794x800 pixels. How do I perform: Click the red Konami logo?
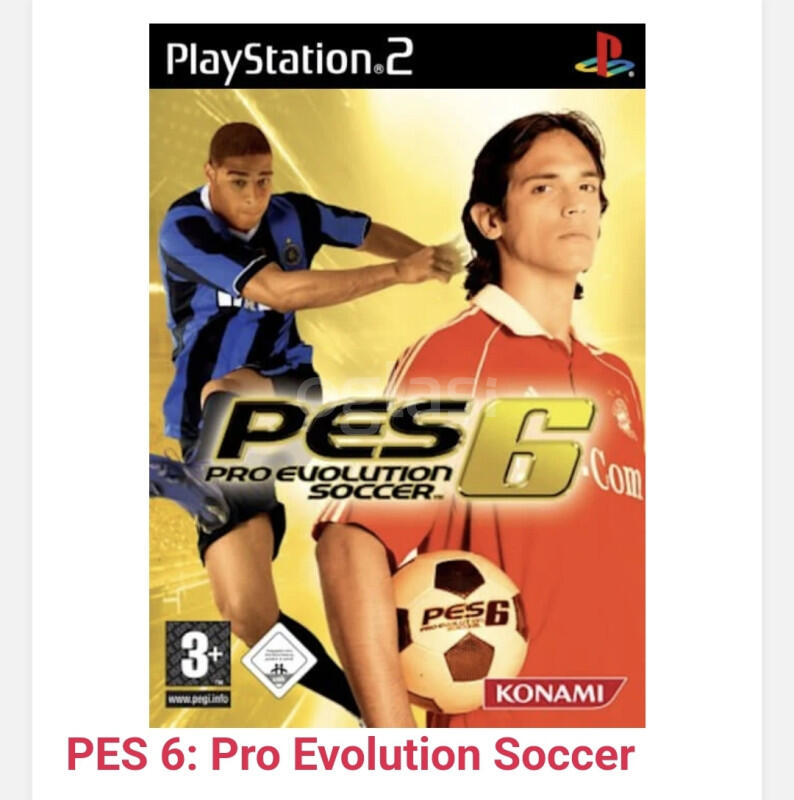tap(555, 693)
